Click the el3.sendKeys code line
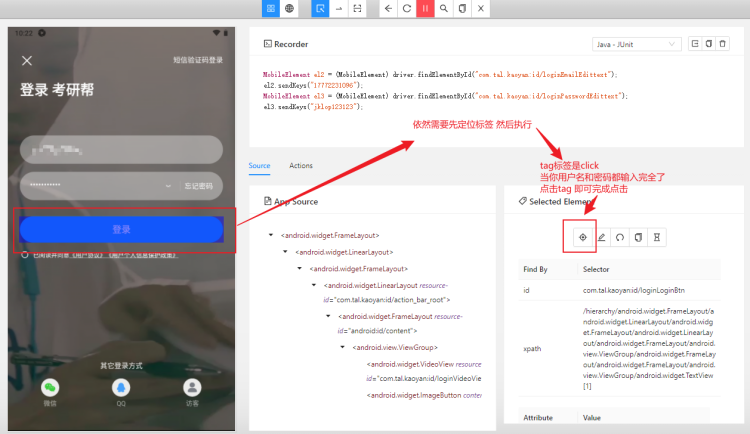This screenshot has height=434, width=750. 313,107
